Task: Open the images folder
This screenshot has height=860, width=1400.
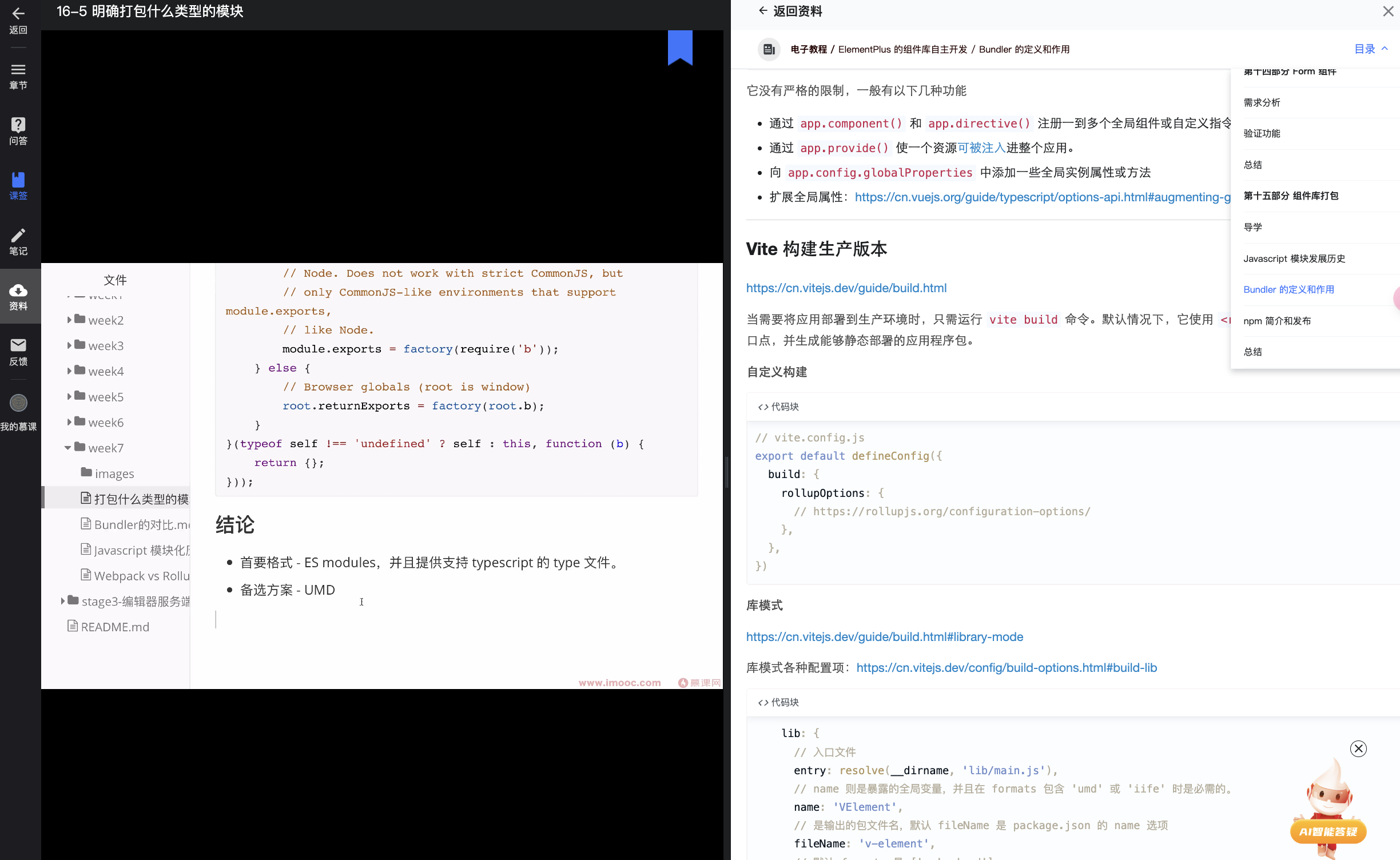Action: click(108, 473)
